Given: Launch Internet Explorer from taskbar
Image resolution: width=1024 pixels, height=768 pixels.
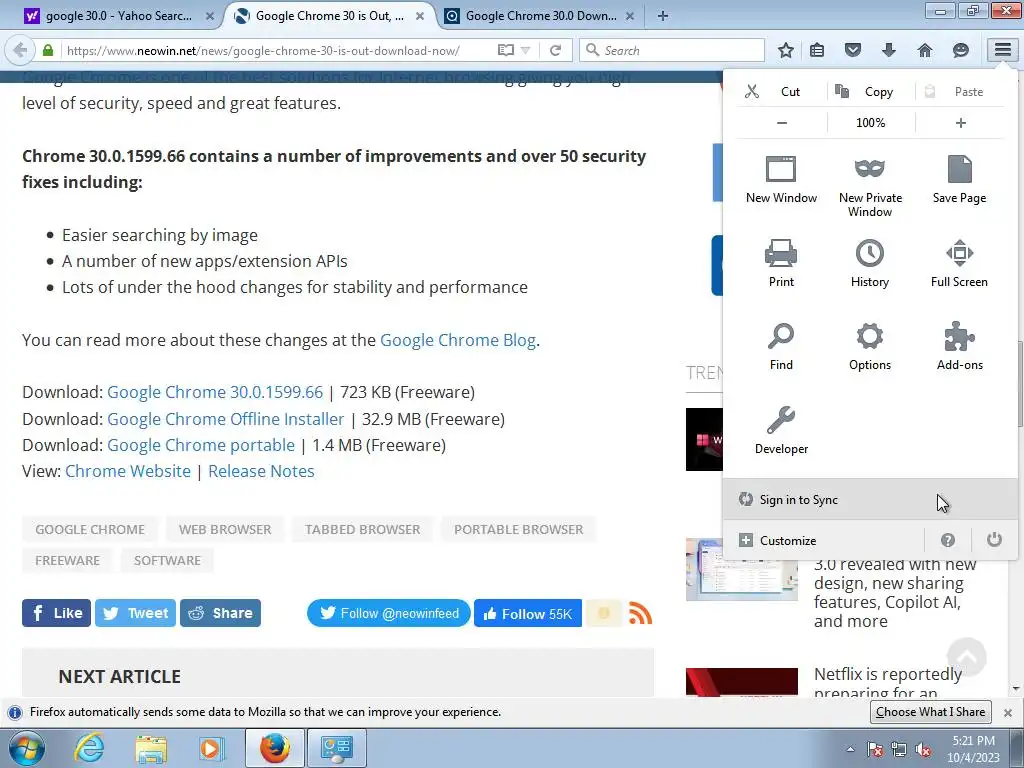Looking at the screenshot, I should pos(89,748).
